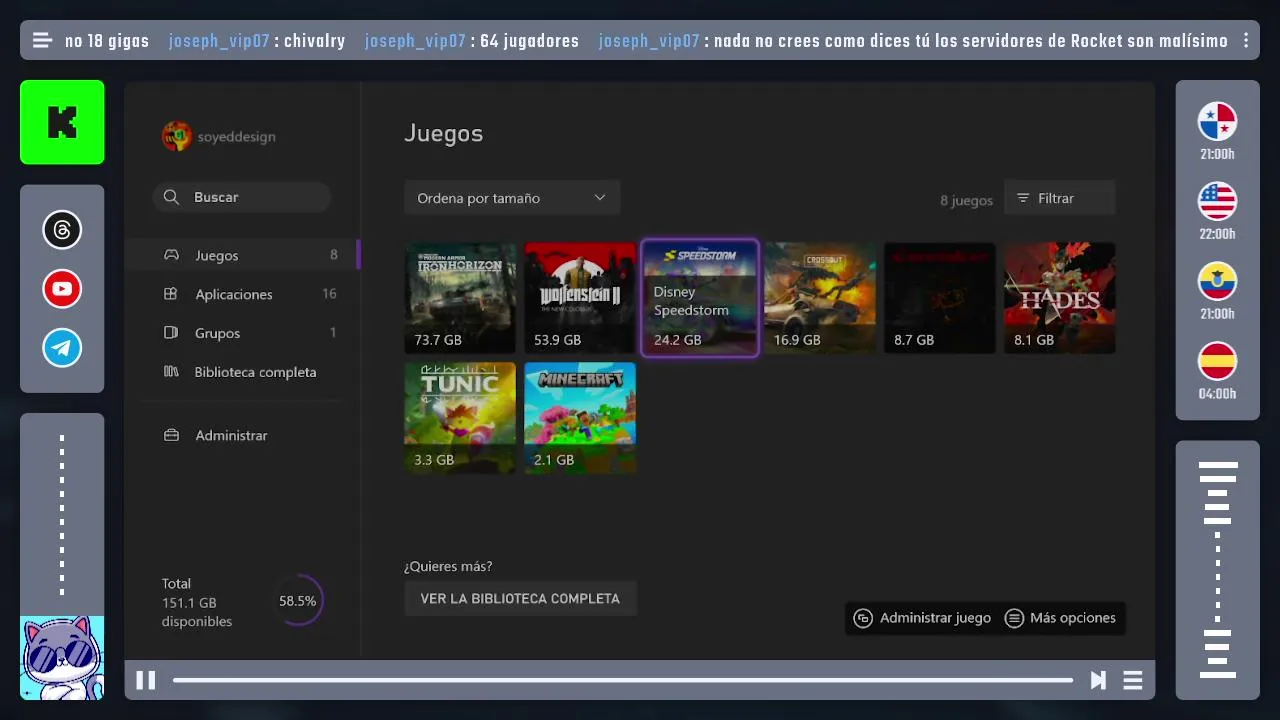The image size is (1280, 720).
Task: Select the dark 8.7 GB game tile
Action: pos(940,298)
